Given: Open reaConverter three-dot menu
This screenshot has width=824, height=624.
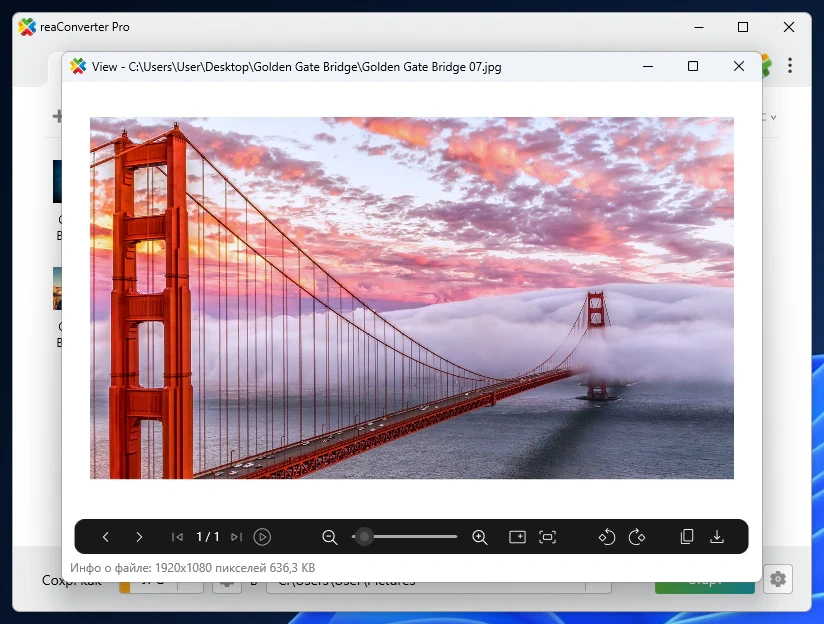Looking at the screenshot, I should click(790, 65).
